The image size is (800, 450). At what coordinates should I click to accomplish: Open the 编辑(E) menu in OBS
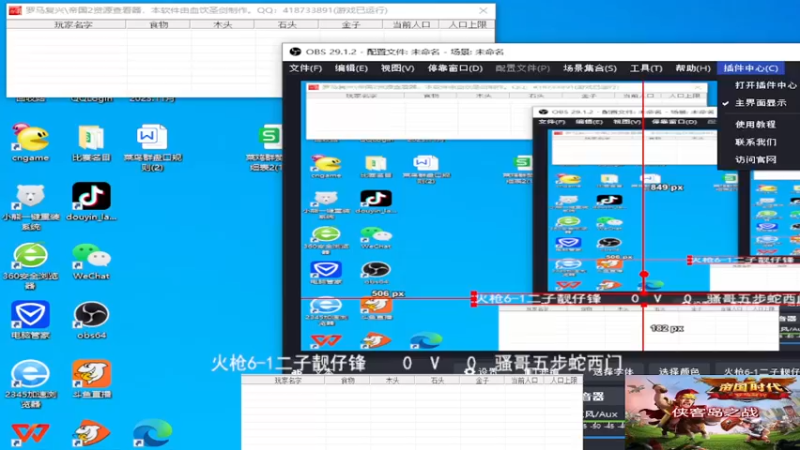(351, 68)
